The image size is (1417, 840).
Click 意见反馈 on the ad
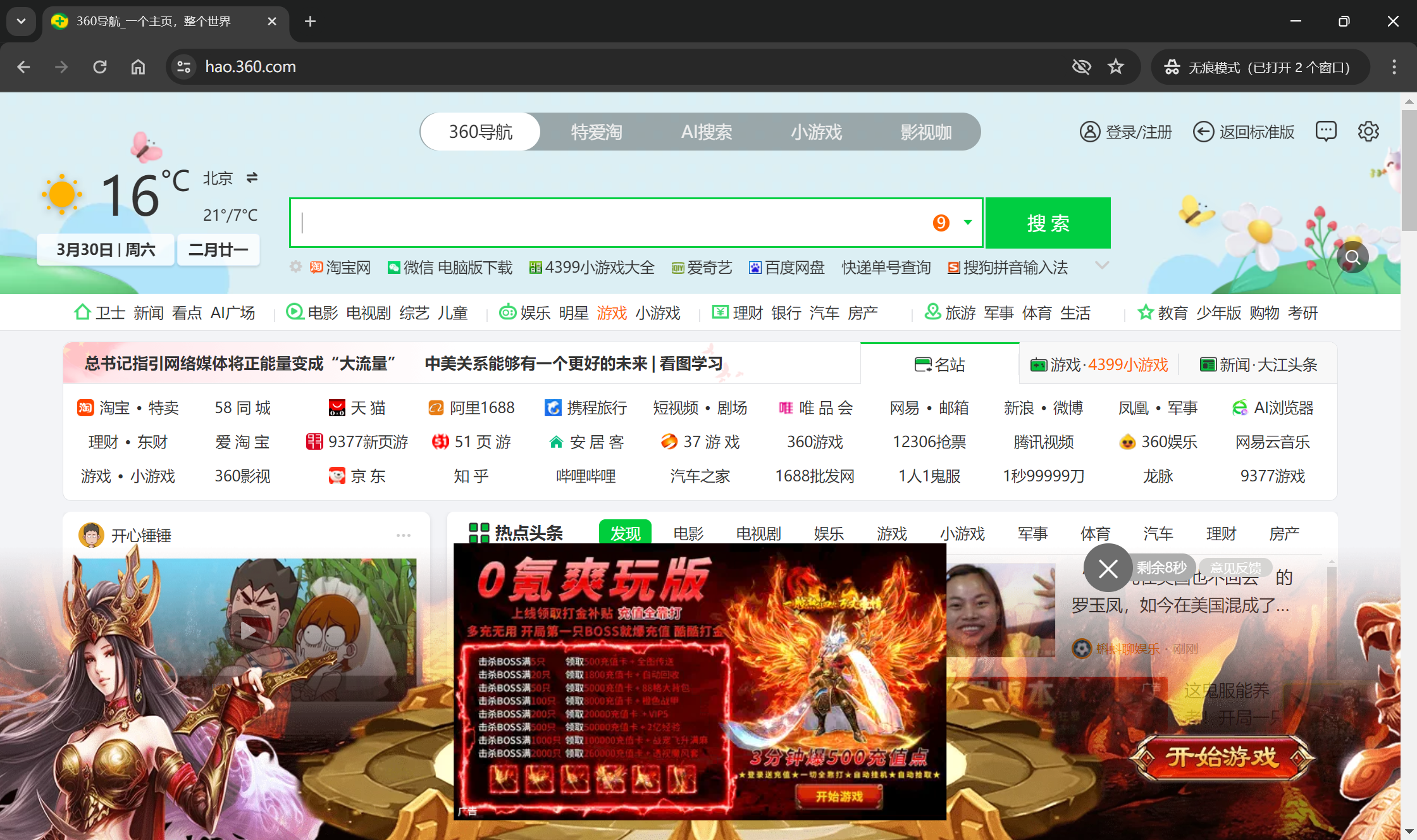click(1235, 567)
